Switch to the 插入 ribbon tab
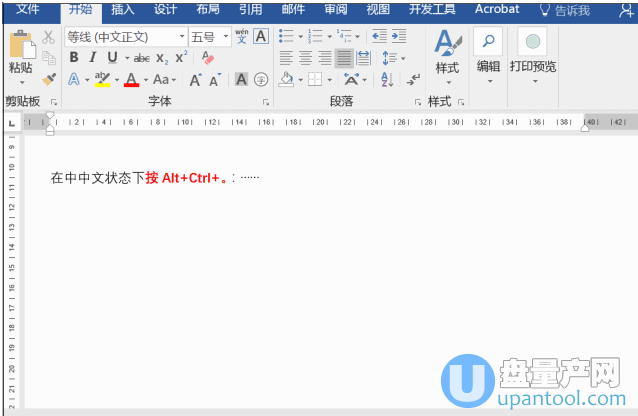This screenshot has height=416, width=638. [123, 10]
